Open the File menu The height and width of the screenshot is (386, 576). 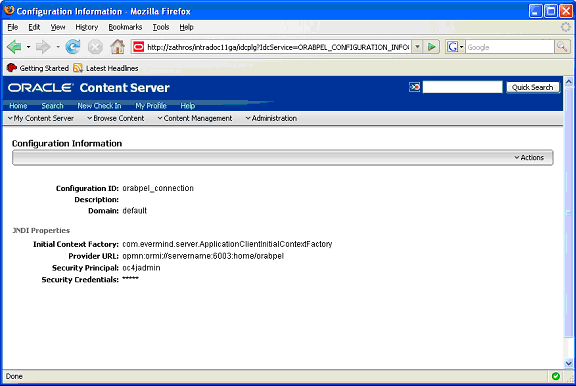pos(12,27)
